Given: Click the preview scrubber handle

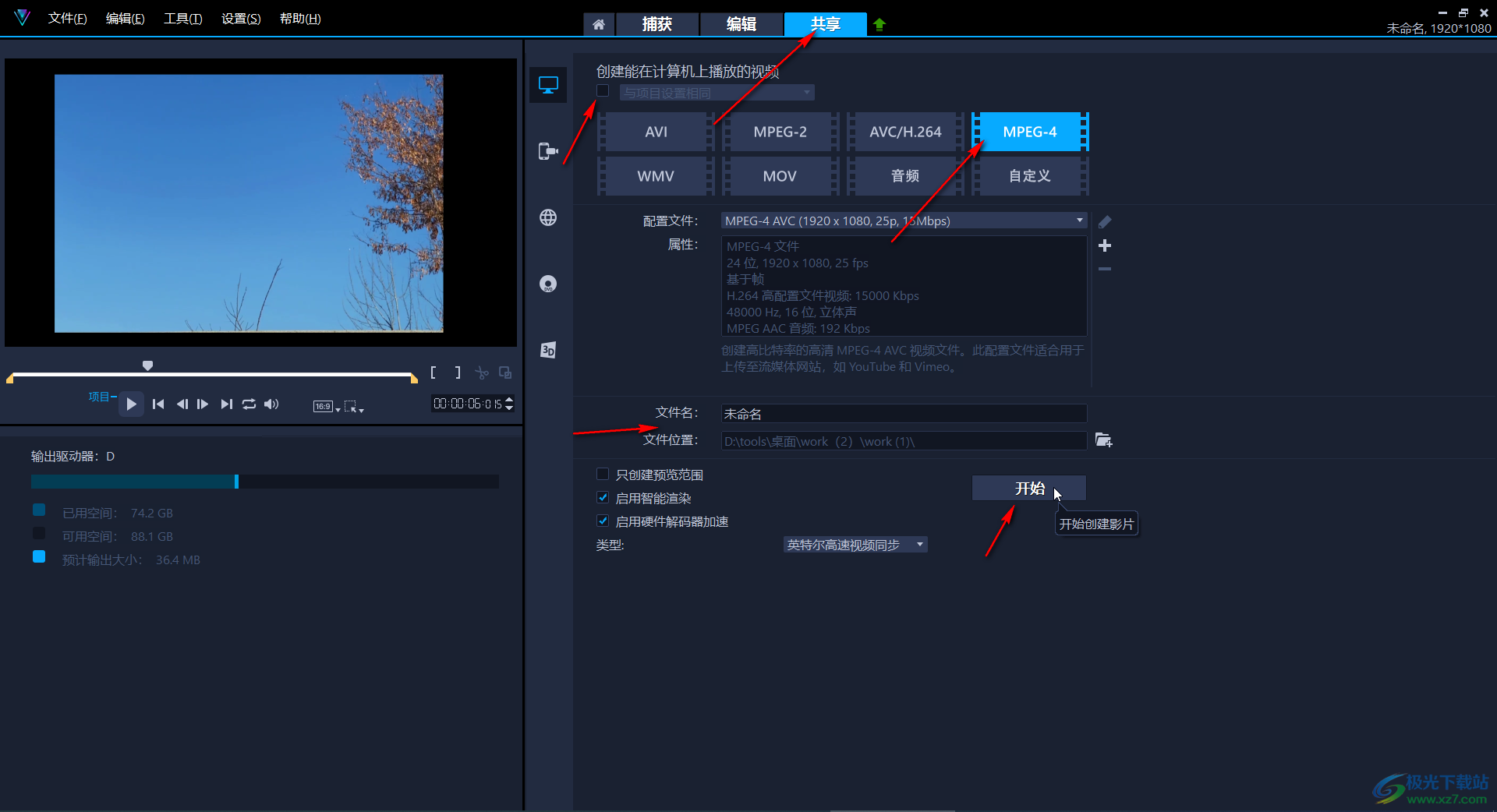Looking at the screenshot, I should click(x=147, y=365).
